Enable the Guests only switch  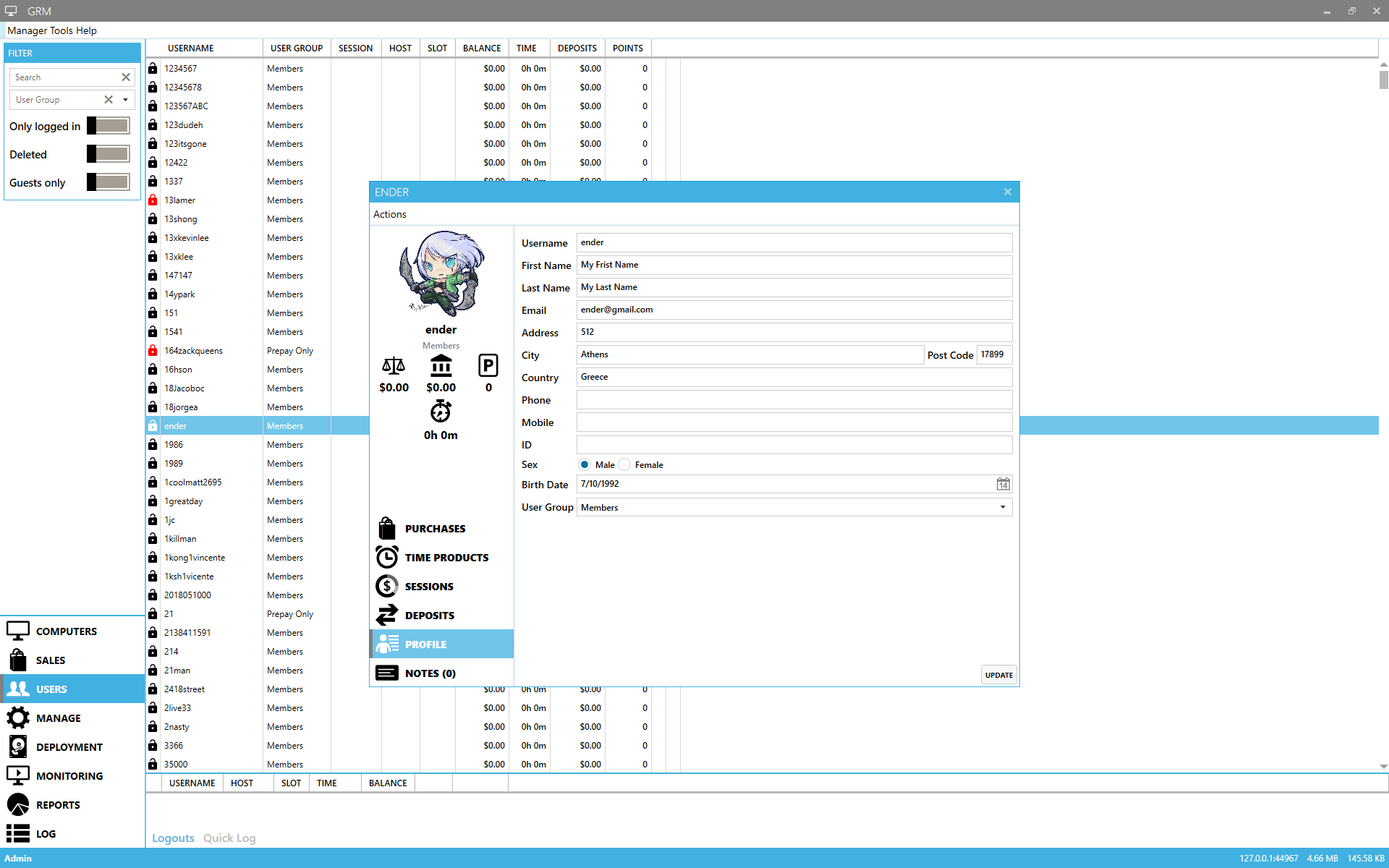pyautogui.click(x=109, y=182)
